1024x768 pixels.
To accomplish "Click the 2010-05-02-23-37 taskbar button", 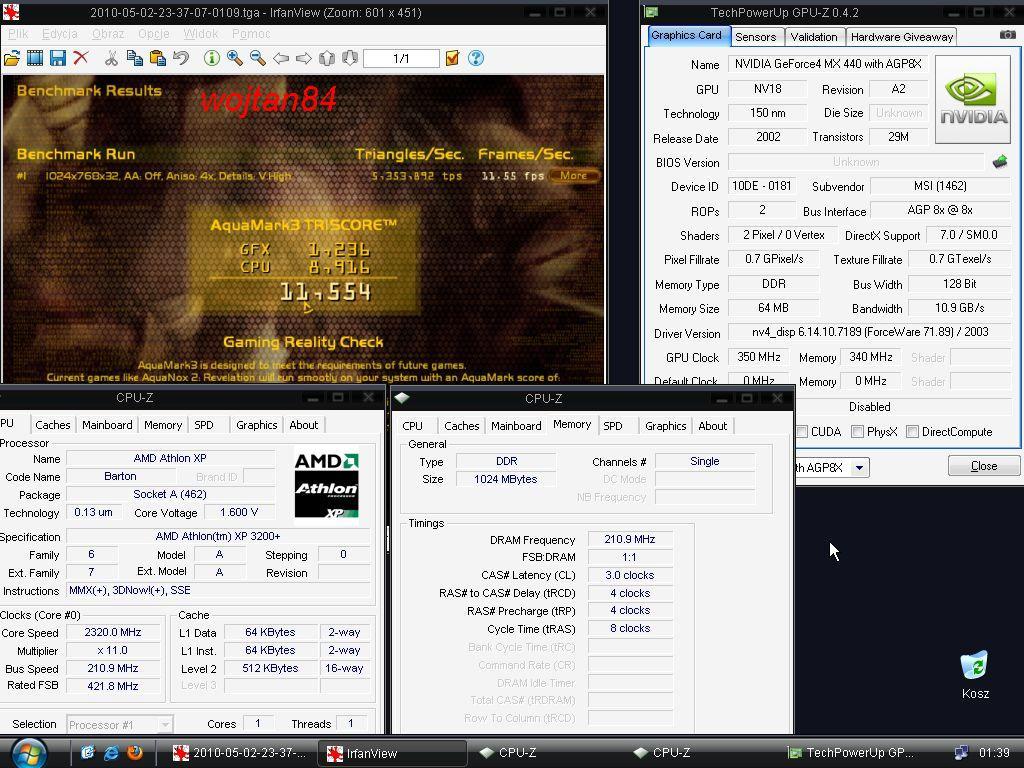I will click(x=238, y=753).
